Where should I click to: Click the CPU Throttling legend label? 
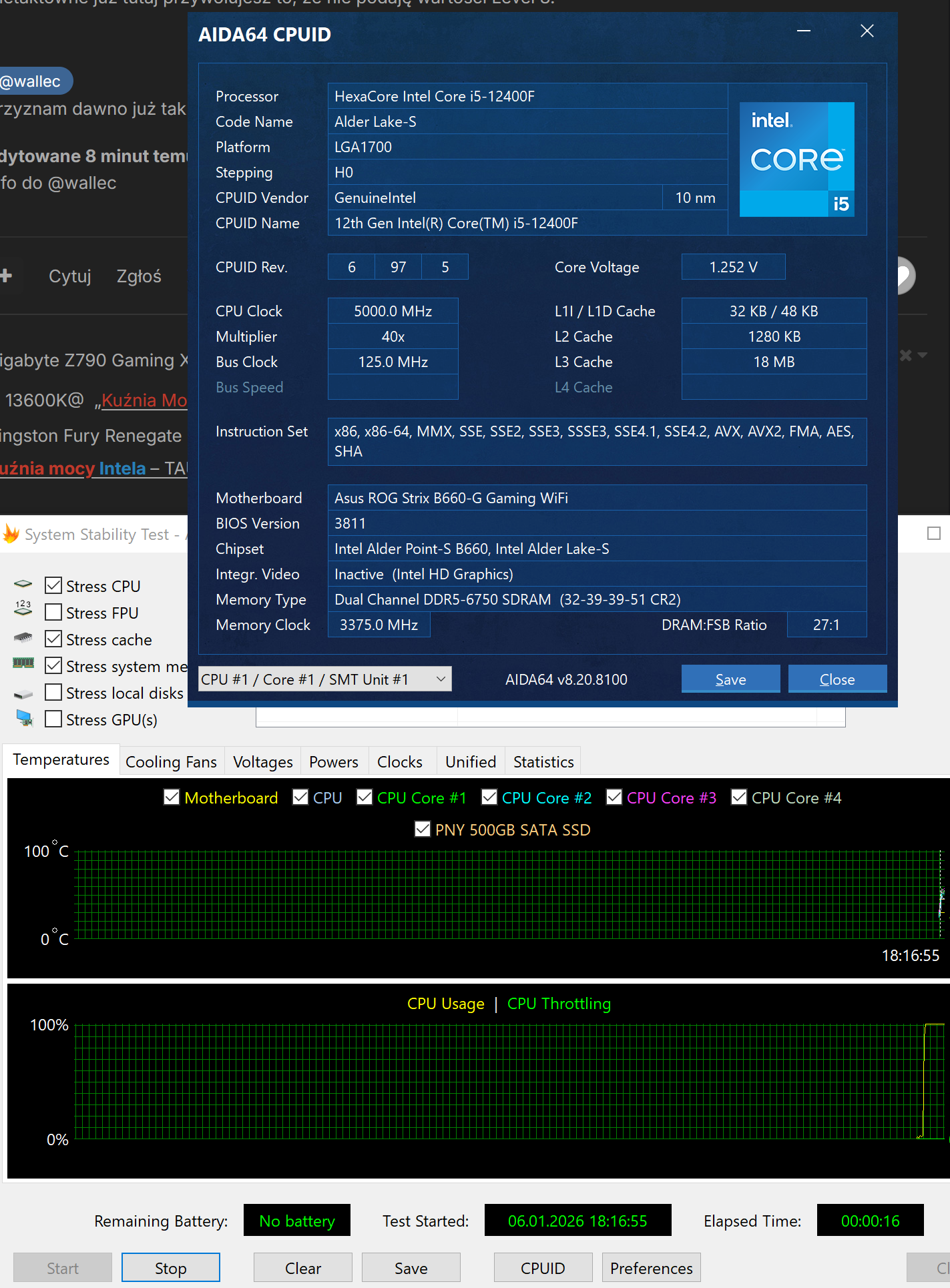tap(559, 1003)
